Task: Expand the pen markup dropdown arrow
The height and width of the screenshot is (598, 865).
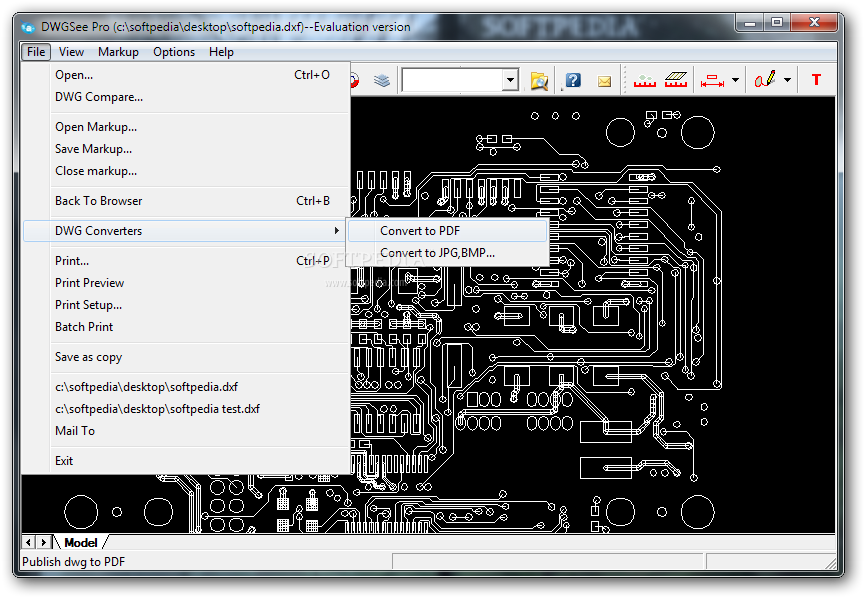Action: [x=787, y=81]
